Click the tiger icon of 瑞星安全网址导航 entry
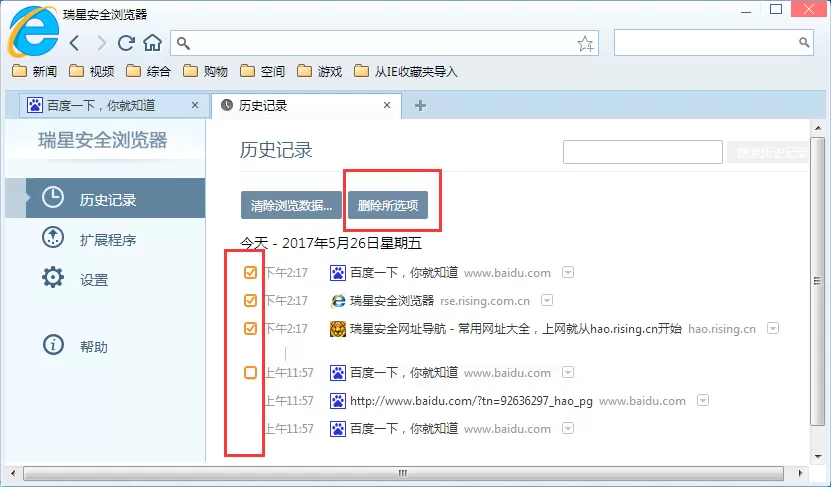This screenshot has height=487, width=831. tap(338, 329)
